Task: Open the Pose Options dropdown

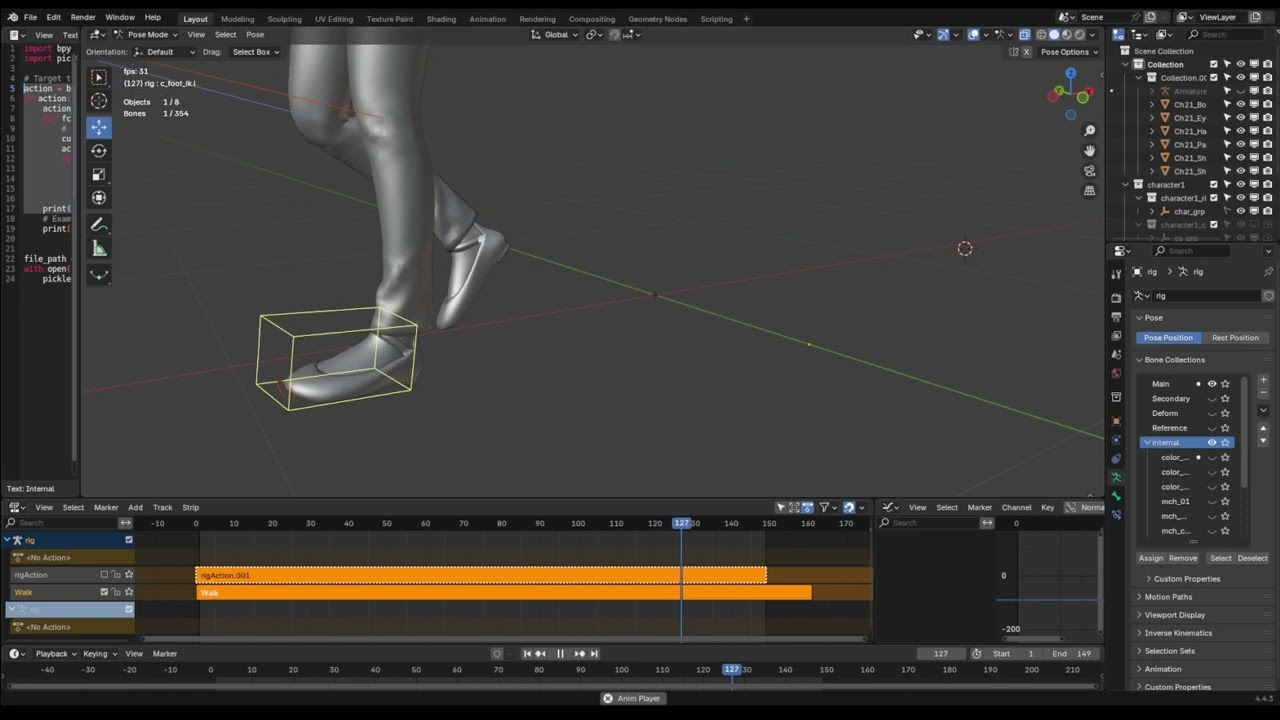Action: point(1069,52)
